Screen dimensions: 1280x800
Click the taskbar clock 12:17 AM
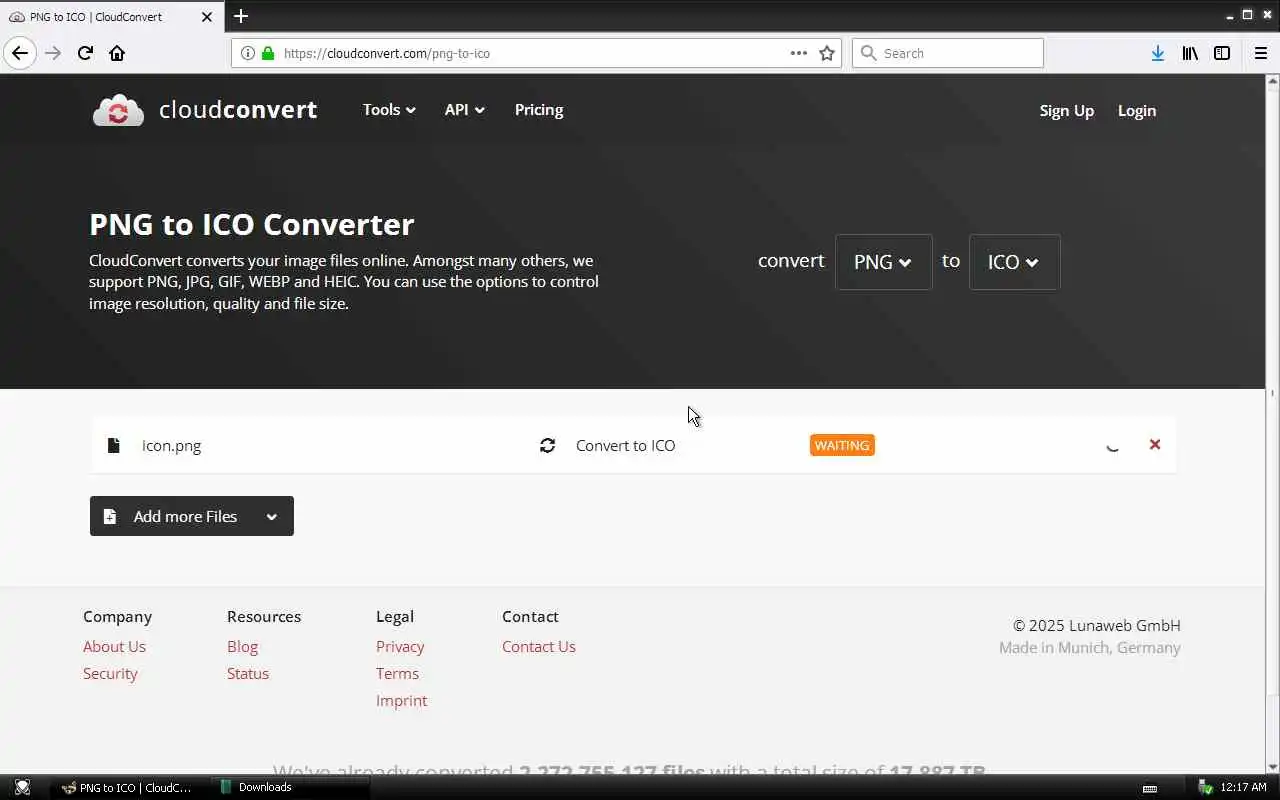[x=1243, y=787]
